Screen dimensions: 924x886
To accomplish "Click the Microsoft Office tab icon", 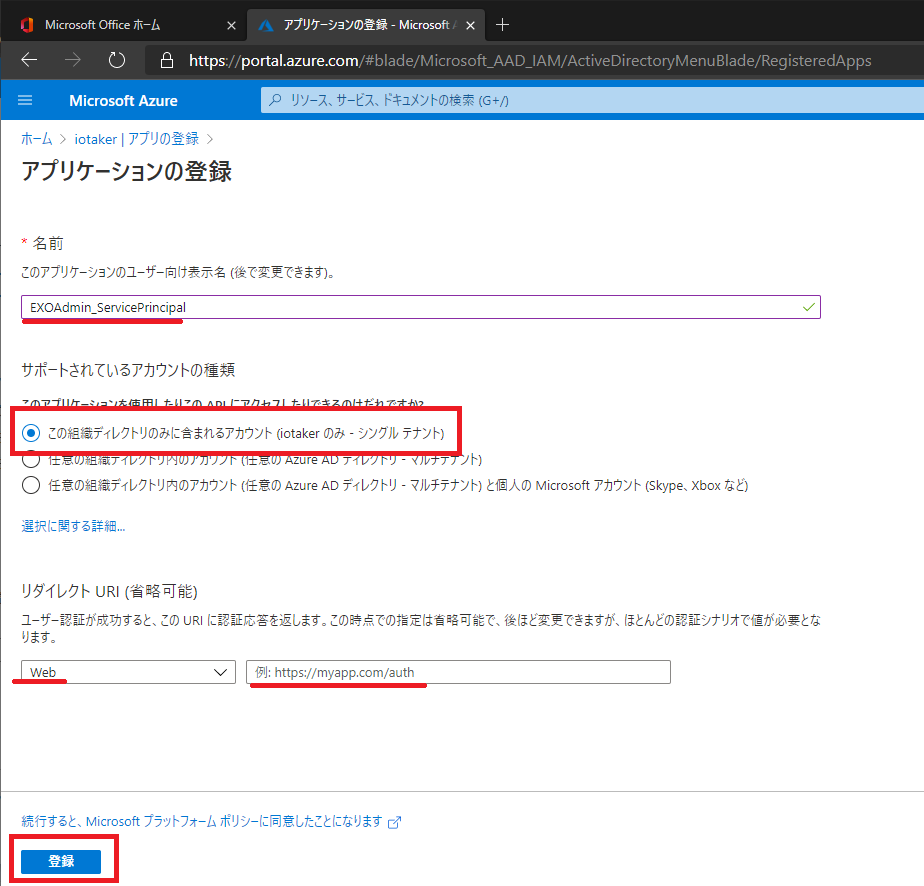I will click(x=26, y=25).
